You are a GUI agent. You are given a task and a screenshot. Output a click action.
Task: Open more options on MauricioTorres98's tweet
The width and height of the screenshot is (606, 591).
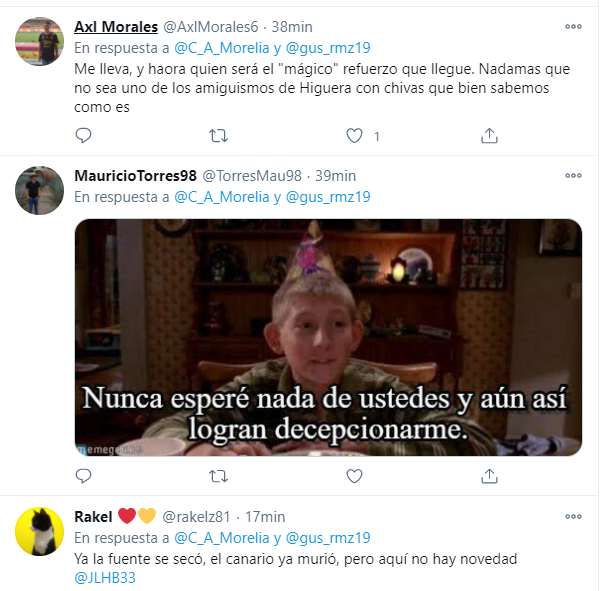(573, 175)
